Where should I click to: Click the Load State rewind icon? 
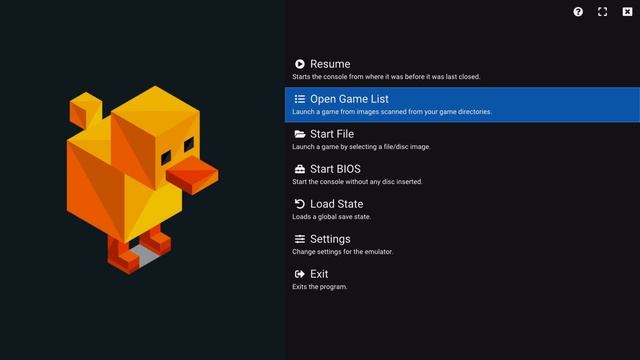coord(300,204)
